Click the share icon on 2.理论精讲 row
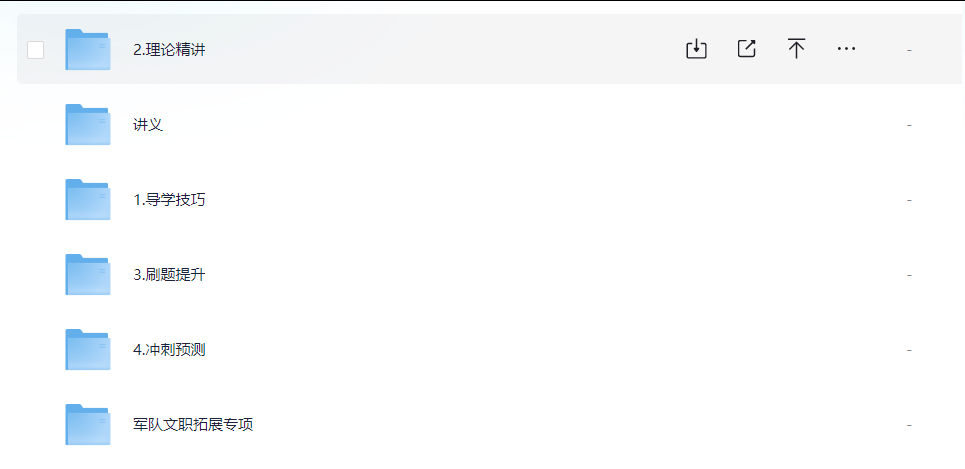The height and width of the screenshot is (469, 965). point(747,49)
